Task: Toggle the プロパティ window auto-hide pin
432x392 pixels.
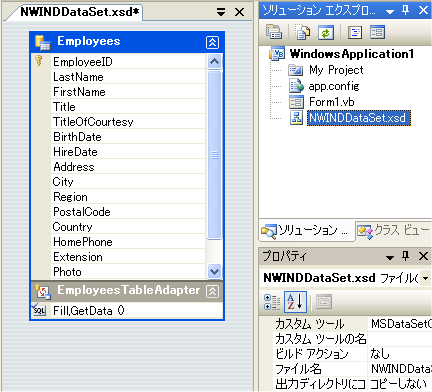Action: click(x=406, y=256)
